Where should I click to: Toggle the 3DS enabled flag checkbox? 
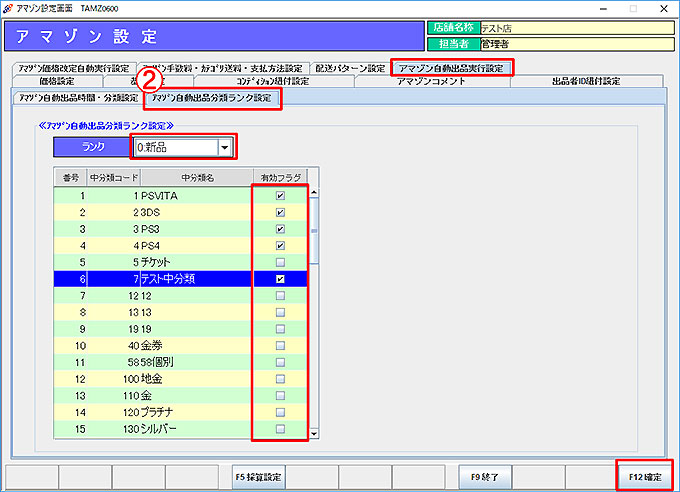280,212
